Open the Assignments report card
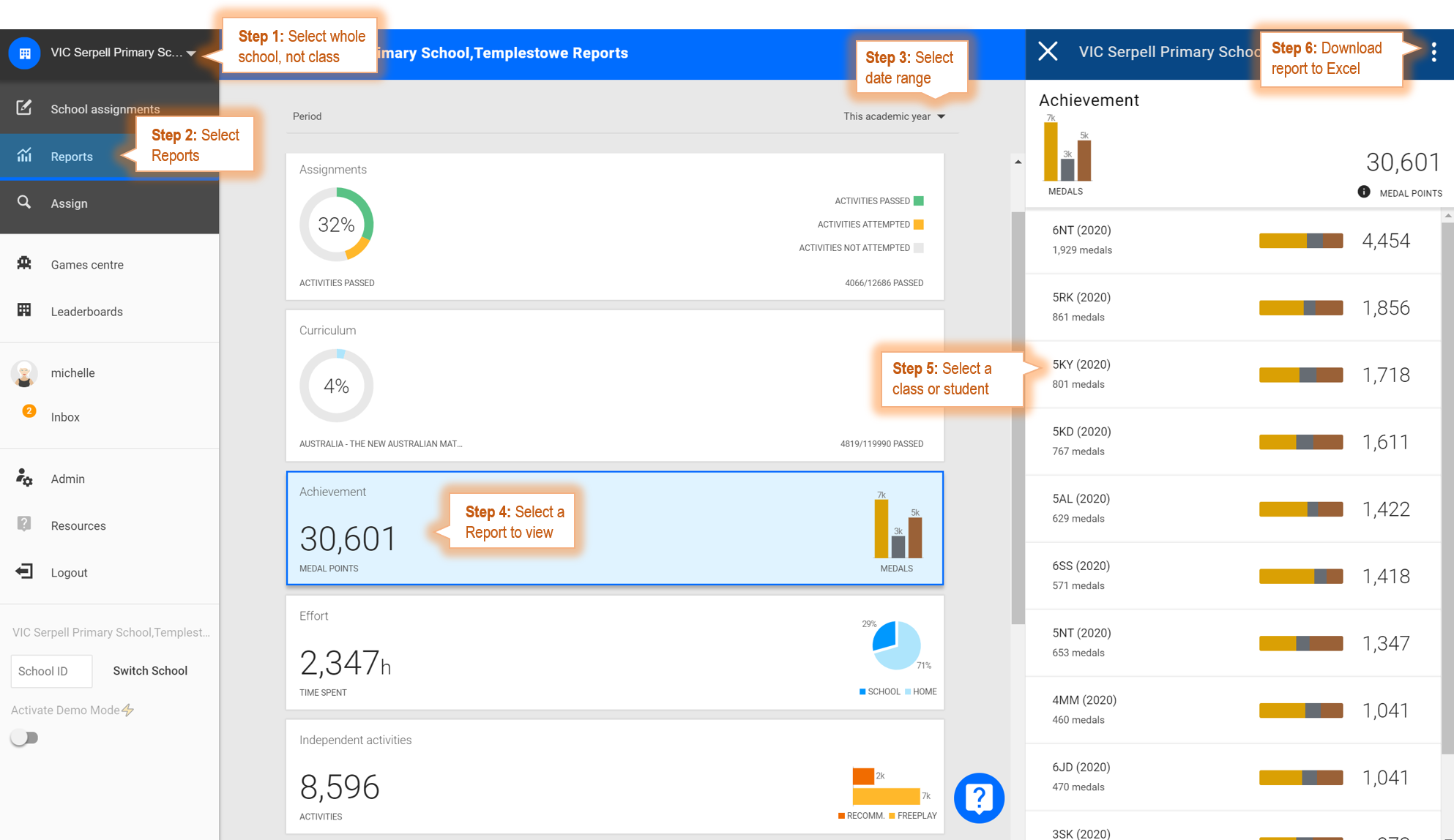The width and height of the screenshot is (1454, 840). coord(615,226)
